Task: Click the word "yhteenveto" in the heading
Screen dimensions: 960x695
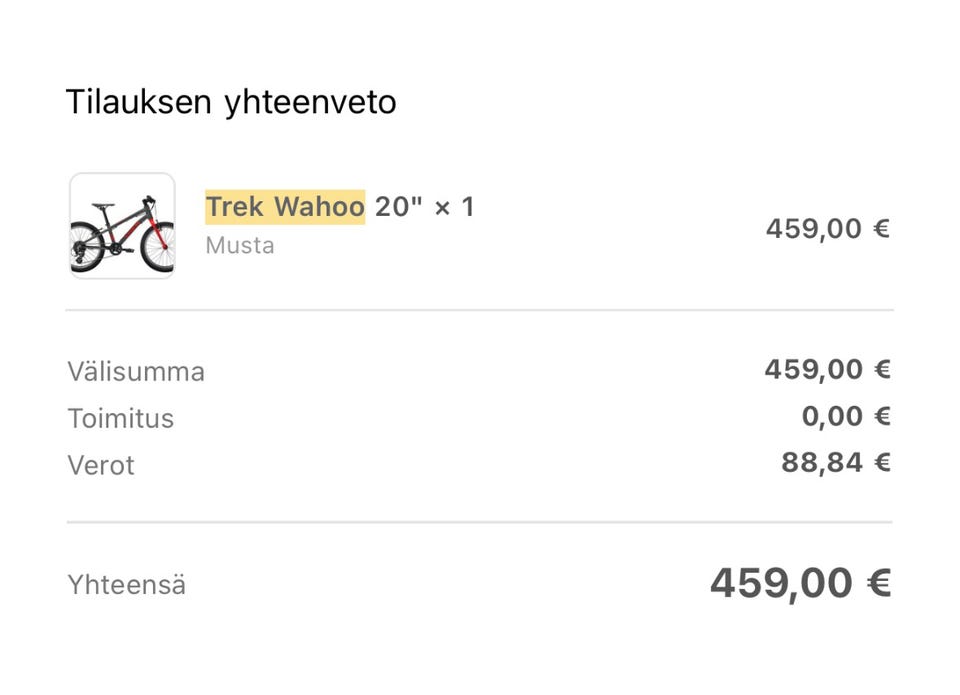Action: (311, 102)
